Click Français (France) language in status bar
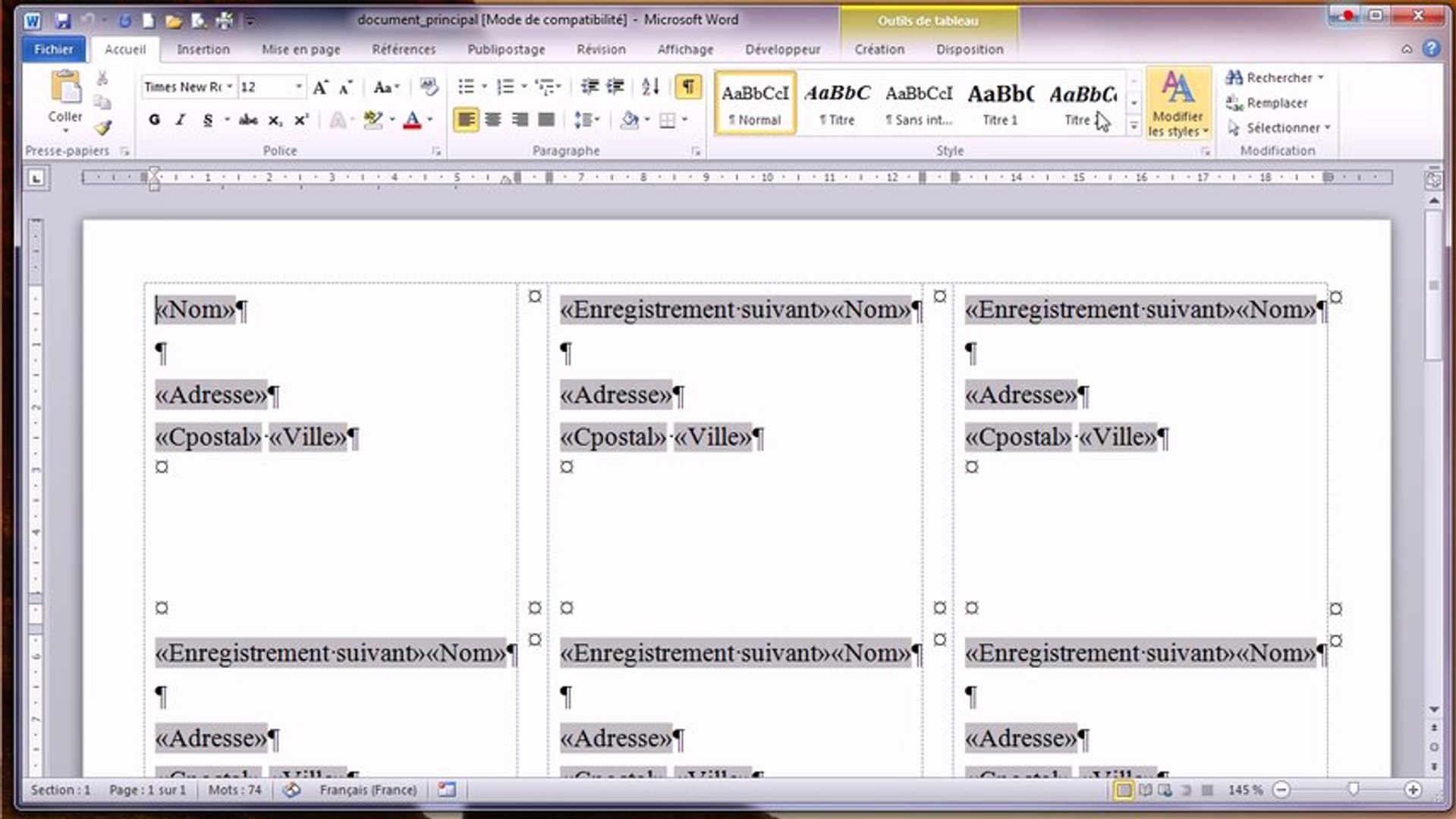Viewport: 1456px width, 819px height. pos(368,790)
